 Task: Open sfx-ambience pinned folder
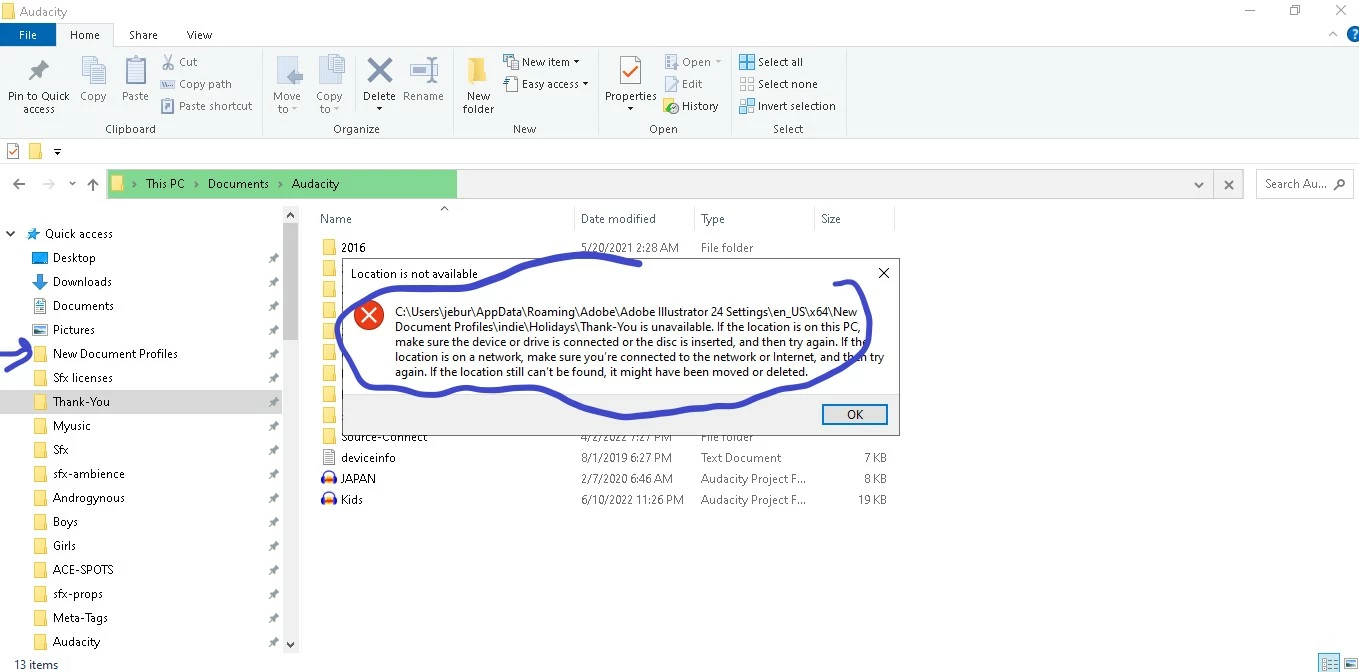click(89, 474)
